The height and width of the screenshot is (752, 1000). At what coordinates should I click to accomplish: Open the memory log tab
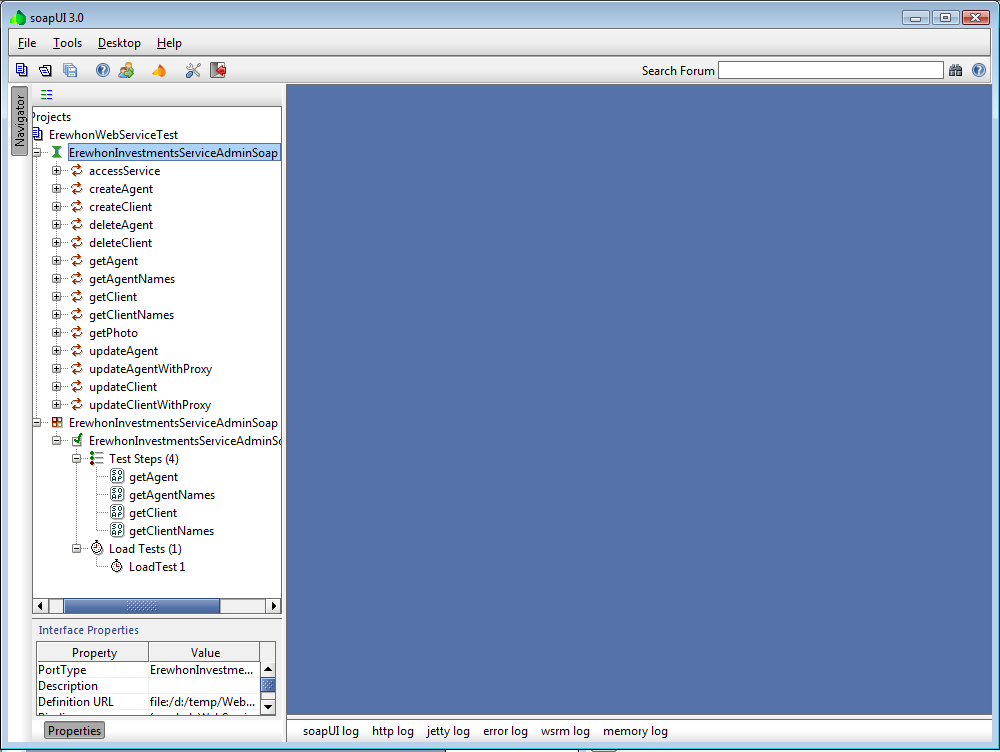click(x=635, y=731)
